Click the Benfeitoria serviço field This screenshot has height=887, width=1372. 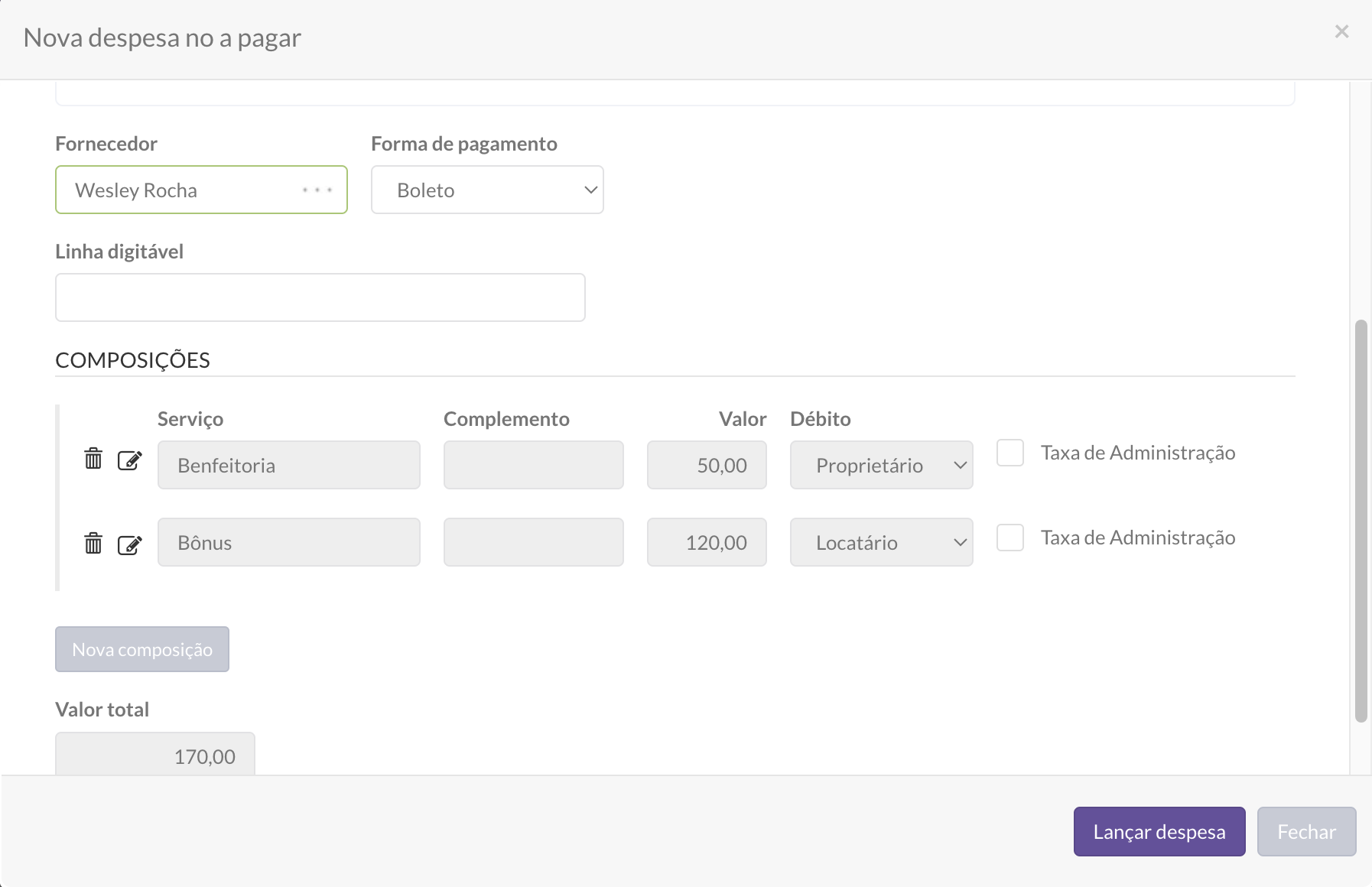(288, 465)
